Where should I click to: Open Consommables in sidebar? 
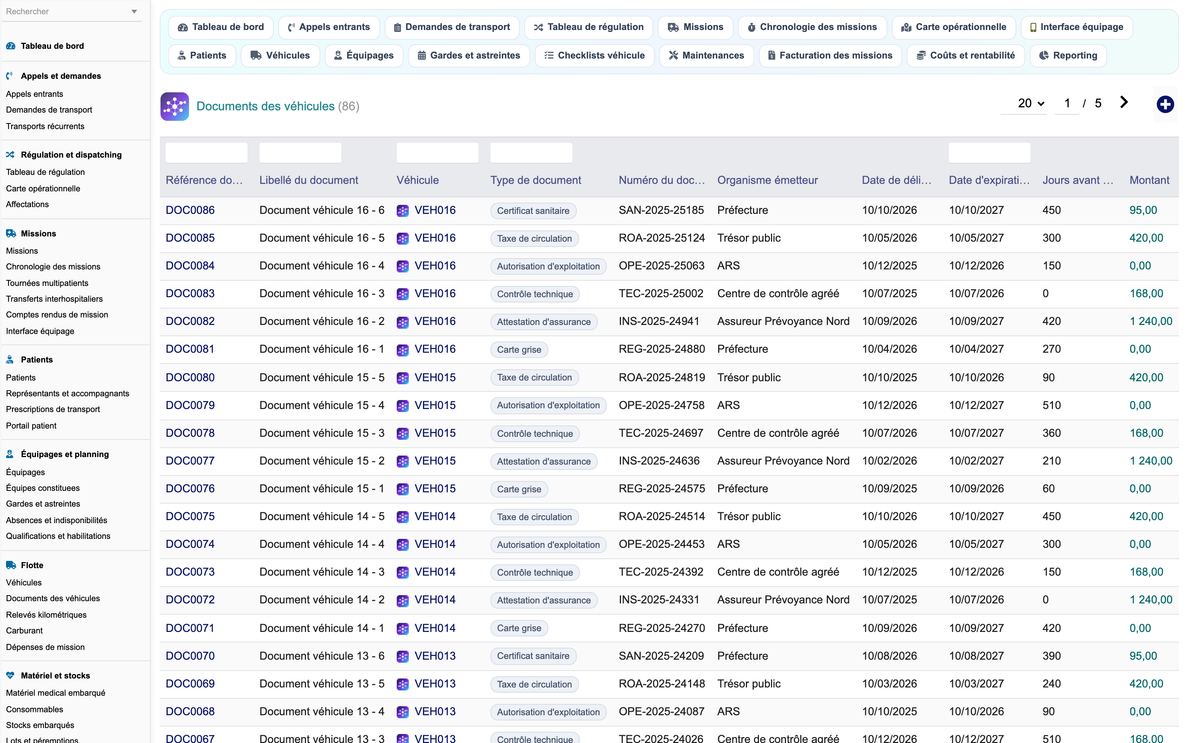point(34,709)
